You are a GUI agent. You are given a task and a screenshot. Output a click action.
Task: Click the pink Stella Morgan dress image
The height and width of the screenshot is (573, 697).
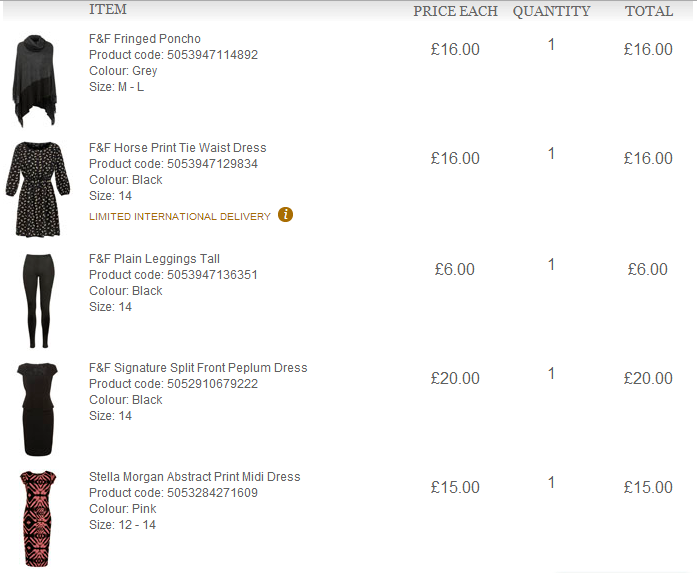point(37,518)
